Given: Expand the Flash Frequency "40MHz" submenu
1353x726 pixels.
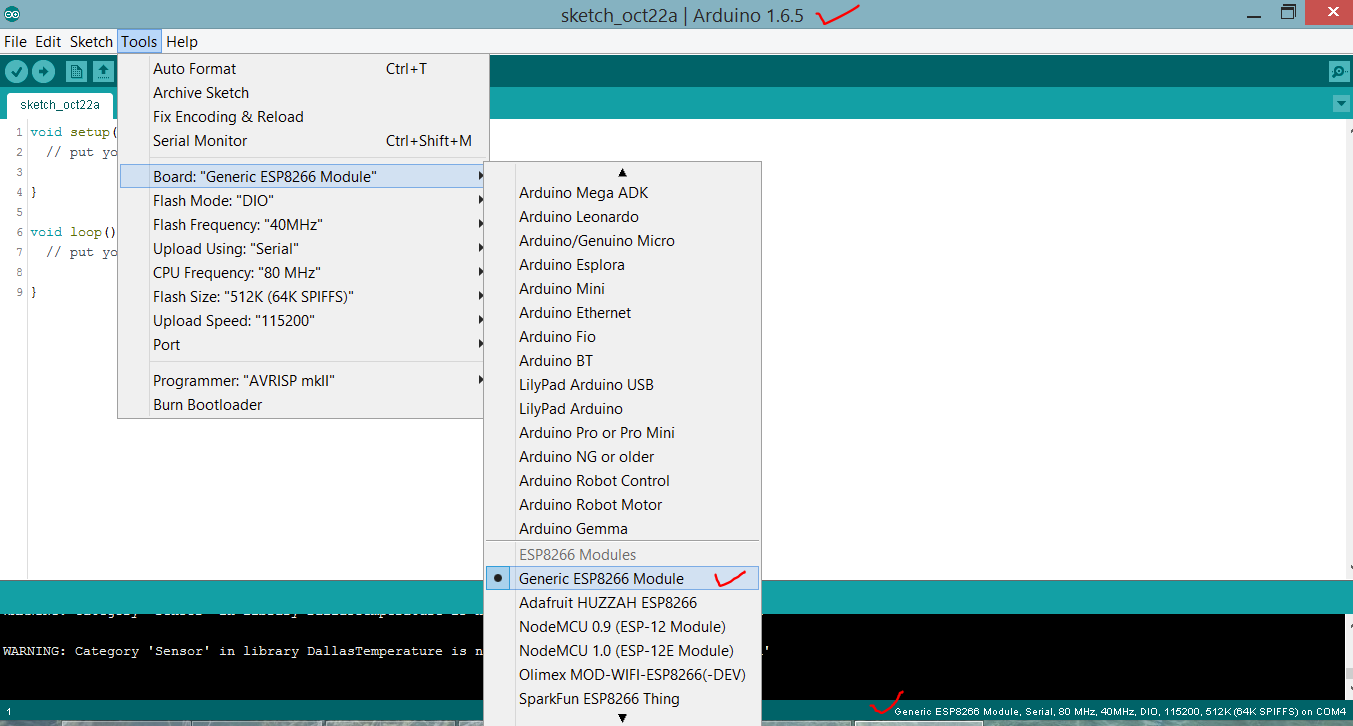Looking at the screenshot, I should point(303,225).
